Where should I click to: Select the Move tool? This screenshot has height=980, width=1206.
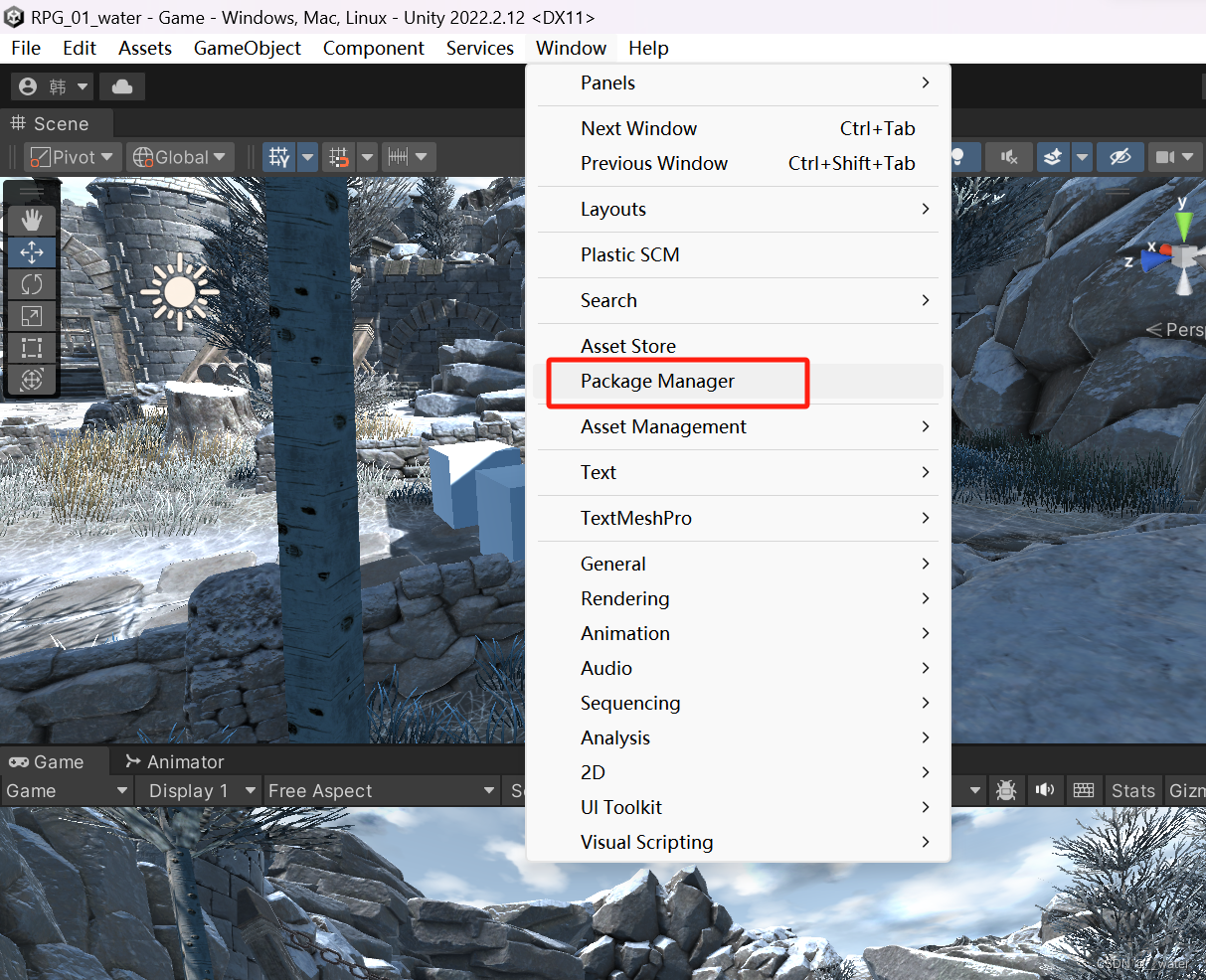(x=32, y=252)
